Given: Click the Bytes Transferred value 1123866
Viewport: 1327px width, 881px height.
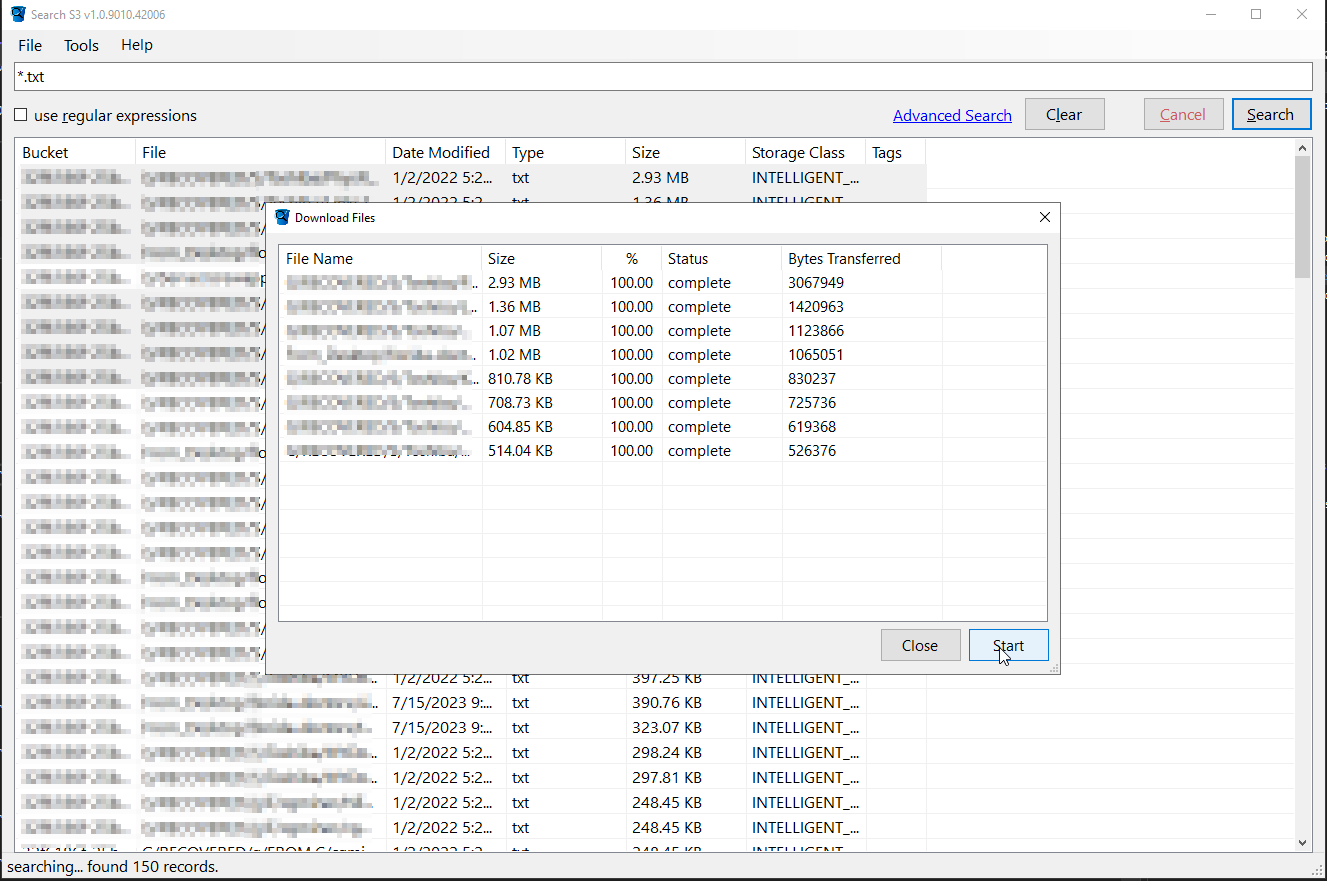Looking at the screenshot, I should [816, 330].
